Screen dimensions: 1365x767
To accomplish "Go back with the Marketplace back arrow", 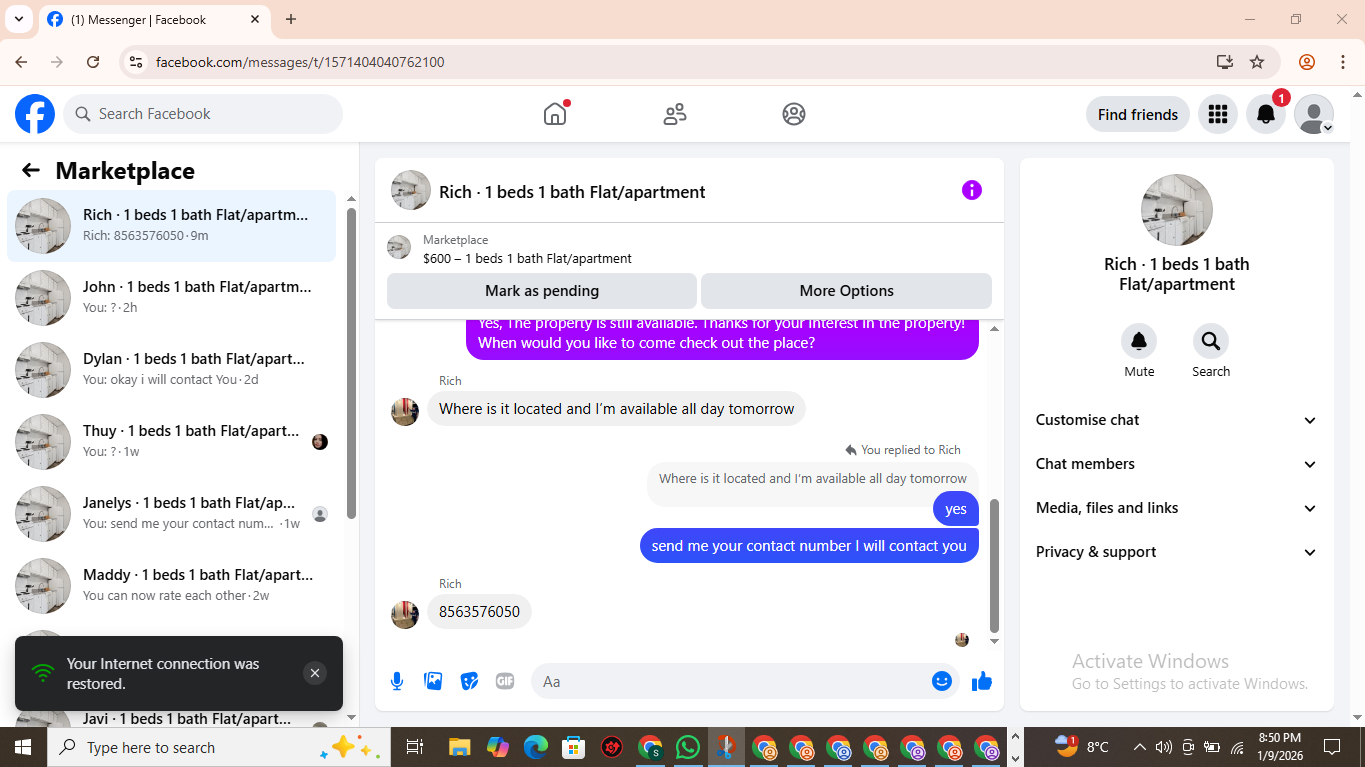I will click(x=31, y=170).
